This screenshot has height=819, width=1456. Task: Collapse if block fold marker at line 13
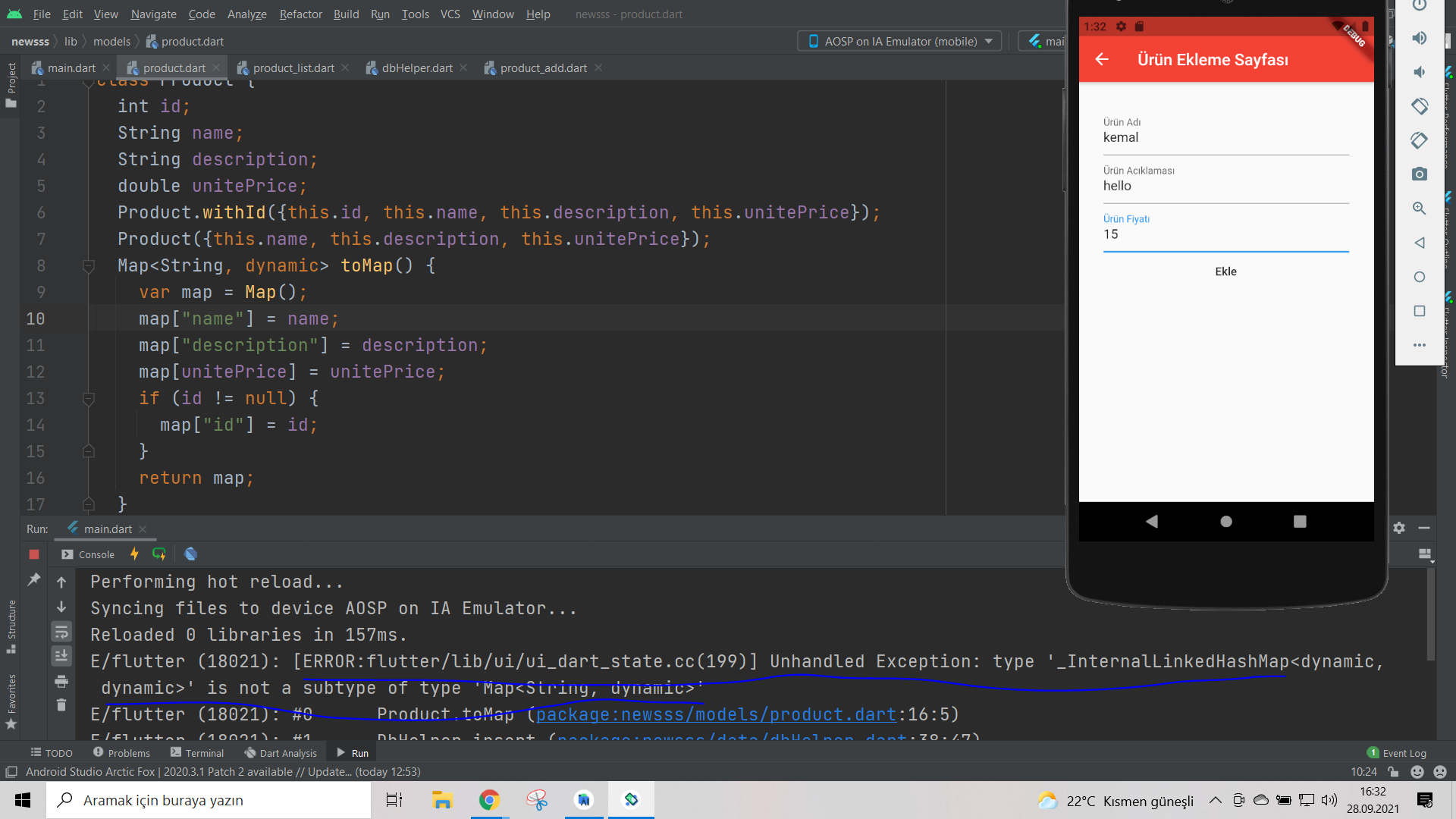88,398
